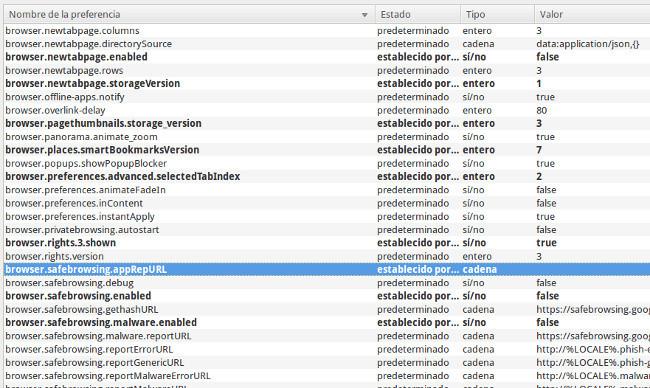
Task: Click false value of browser.newtabpage.enabled
Action: pyautogui.click(x=548, y=57)
